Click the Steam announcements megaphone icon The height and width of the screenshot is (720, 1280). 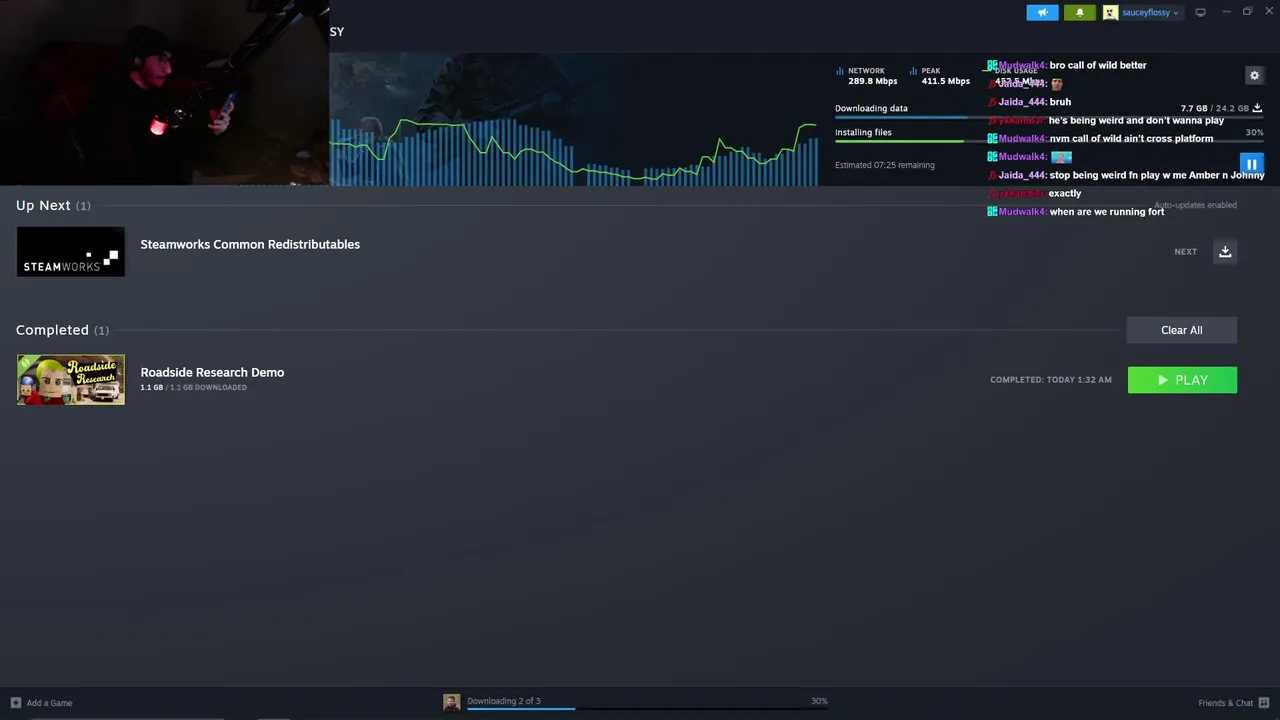1042,13
